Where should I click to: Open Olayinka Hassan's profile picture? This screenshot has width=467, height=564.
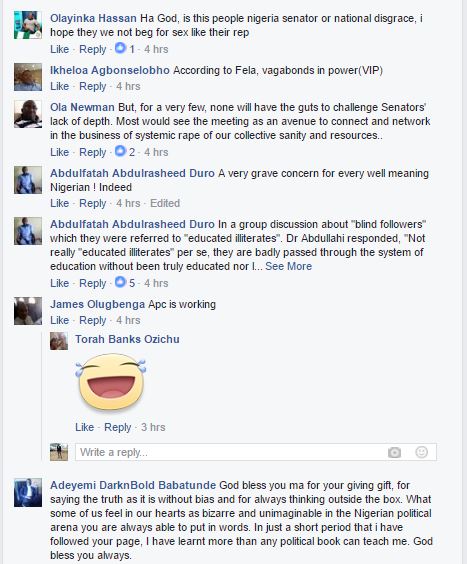pos(28,25)
